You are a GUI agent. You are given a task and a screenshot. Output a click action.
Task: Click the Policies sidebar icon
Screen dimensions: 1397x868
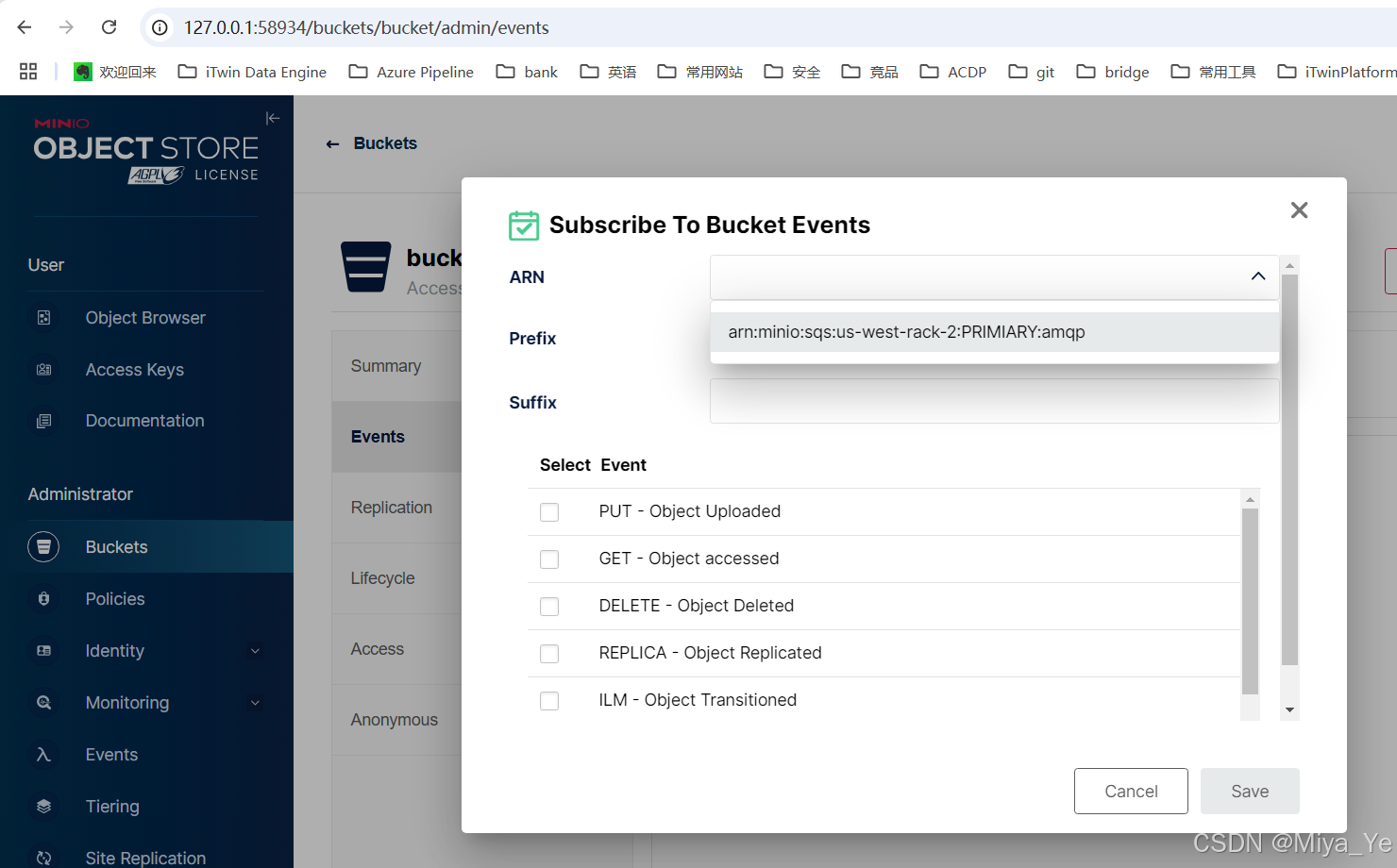point(43,599)
